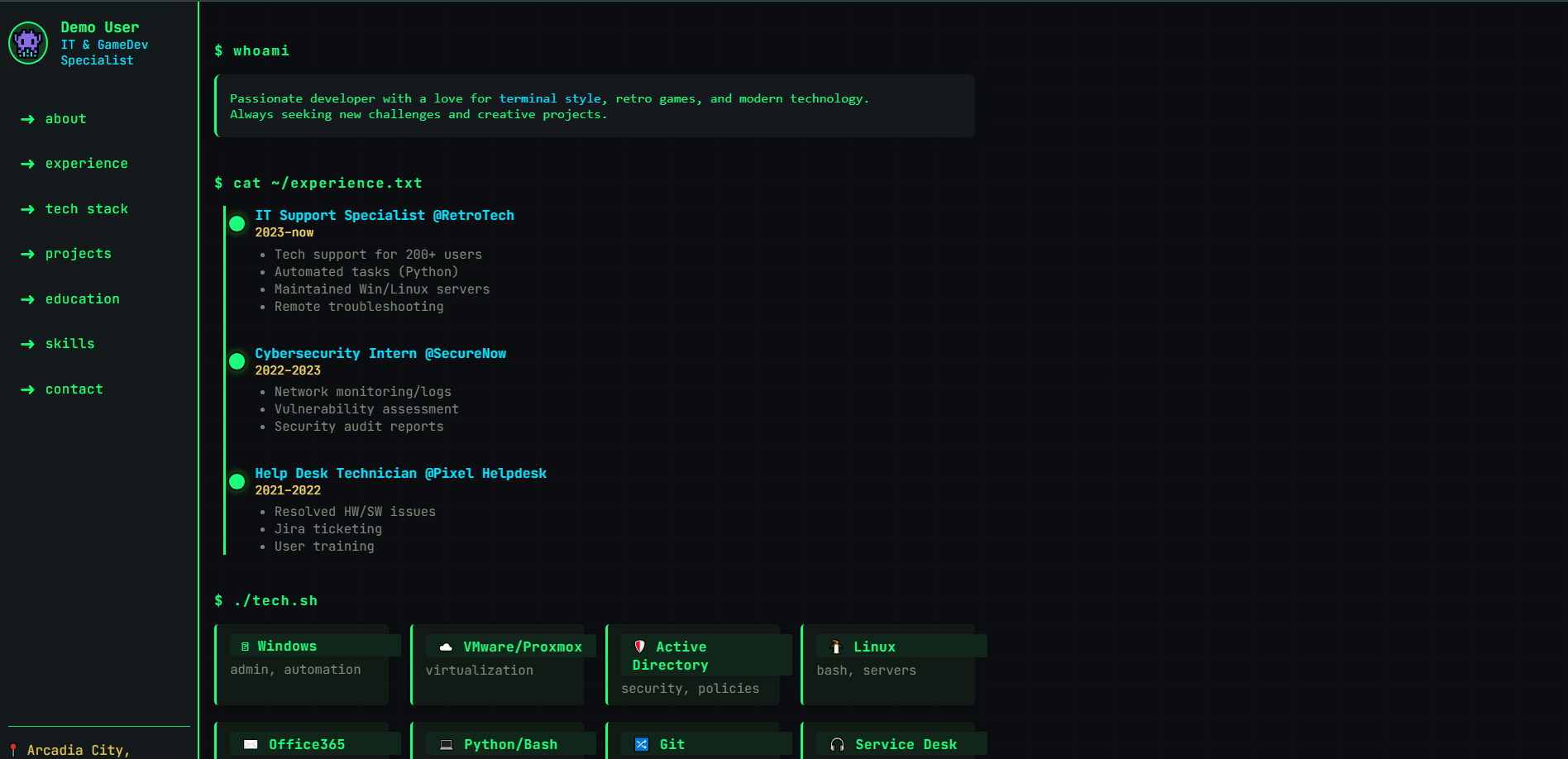
Task: Open the education section link
Action: [83, 299]
